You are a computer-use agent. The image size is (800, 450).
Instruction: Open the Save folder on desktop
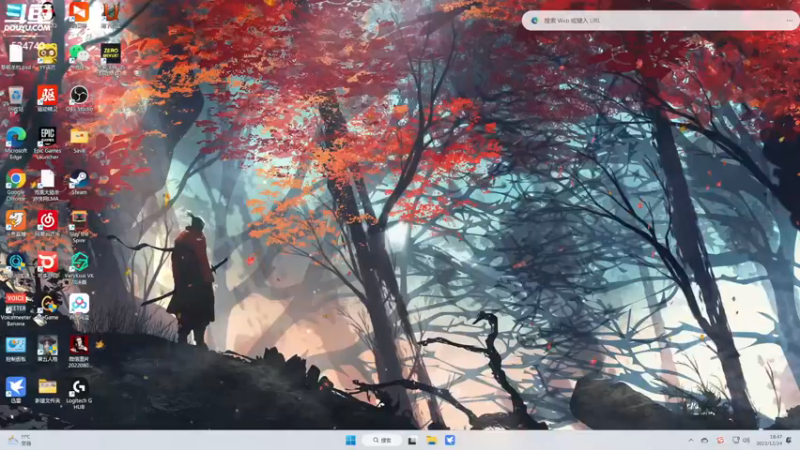click(x=79, y=141)
